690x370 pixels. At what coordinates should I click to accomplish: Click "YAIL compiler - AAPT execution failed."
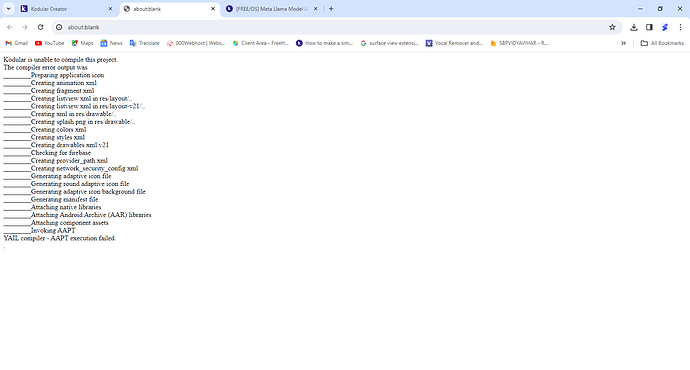coord(59,238)
